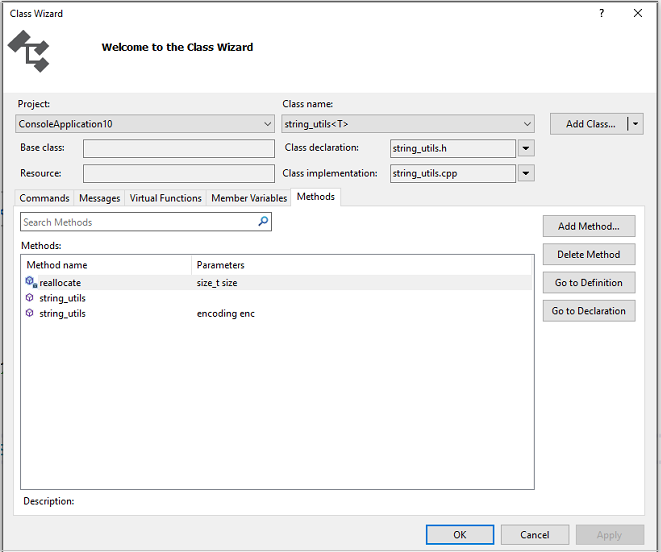Switch to the Commands tab

pos(45,198)
